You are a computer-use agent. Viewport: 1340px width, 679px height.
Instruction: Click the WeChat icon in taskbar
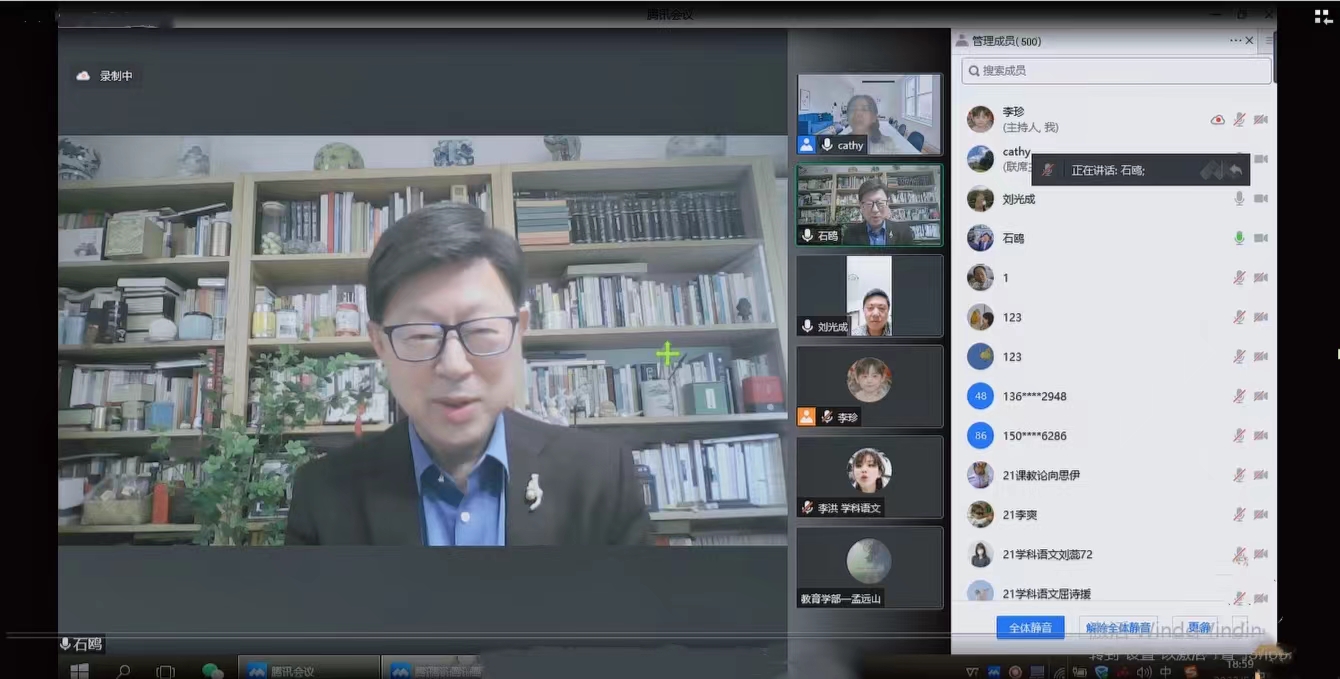click(x=212, y=670)
